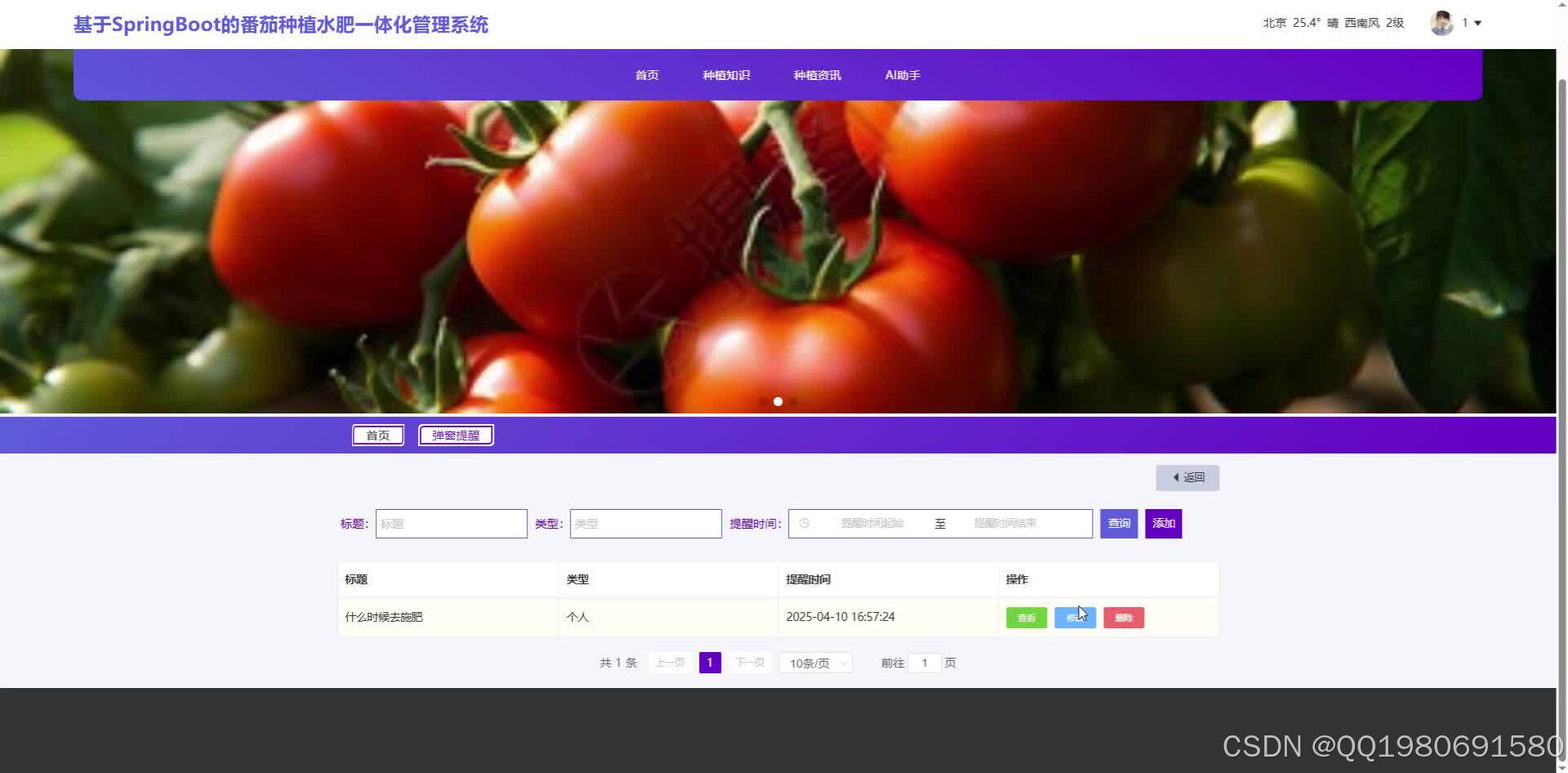Switch to the 种植资讯 tab
The image size is (1568, 773).
coord(817,74)
